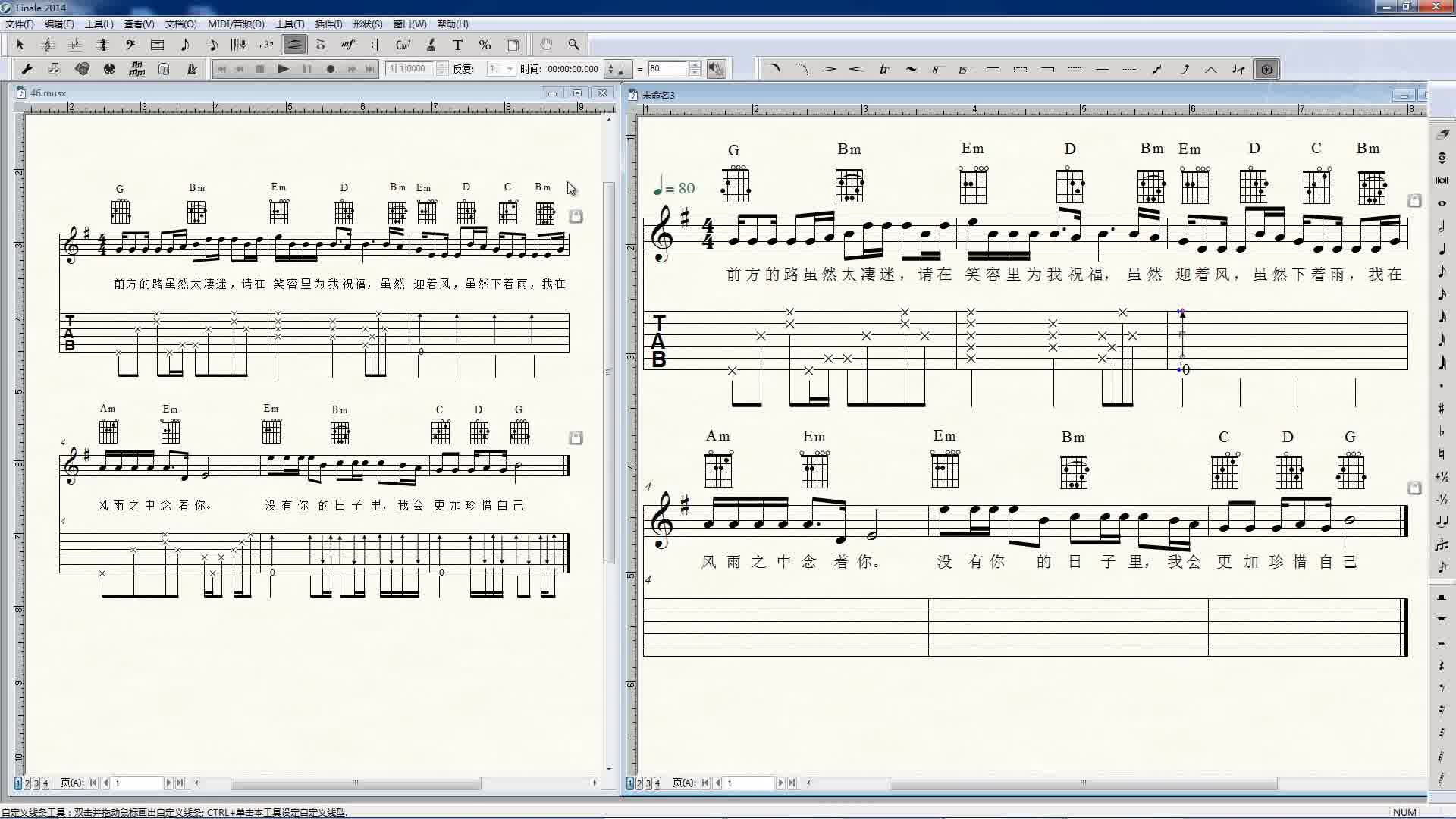The width and height of the screenshot is (1456, 819).
Task: Click the Record button icon
Action: point(328,68)
